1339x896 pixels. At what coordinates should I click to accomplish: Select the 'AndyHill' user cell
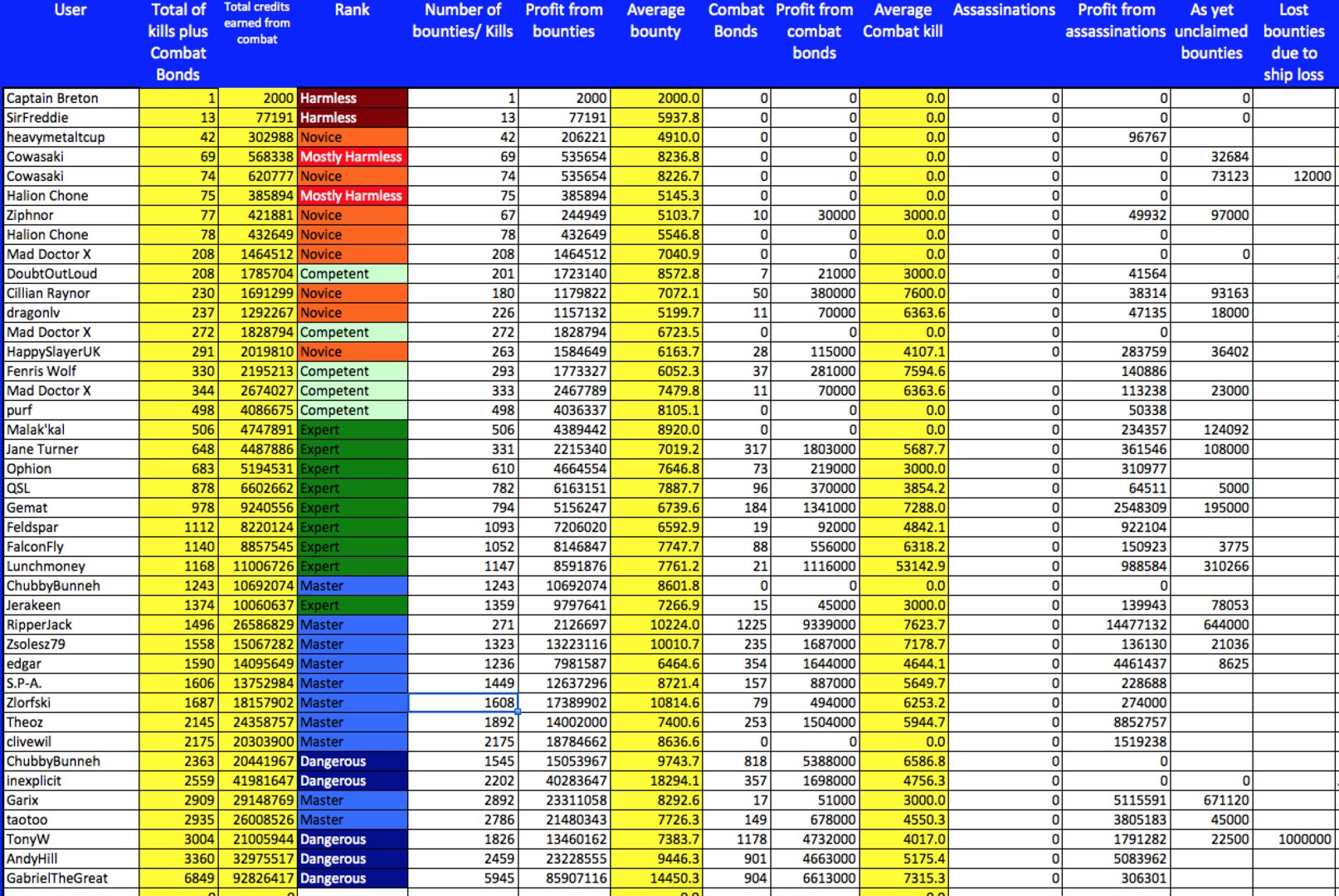point(71,859)
